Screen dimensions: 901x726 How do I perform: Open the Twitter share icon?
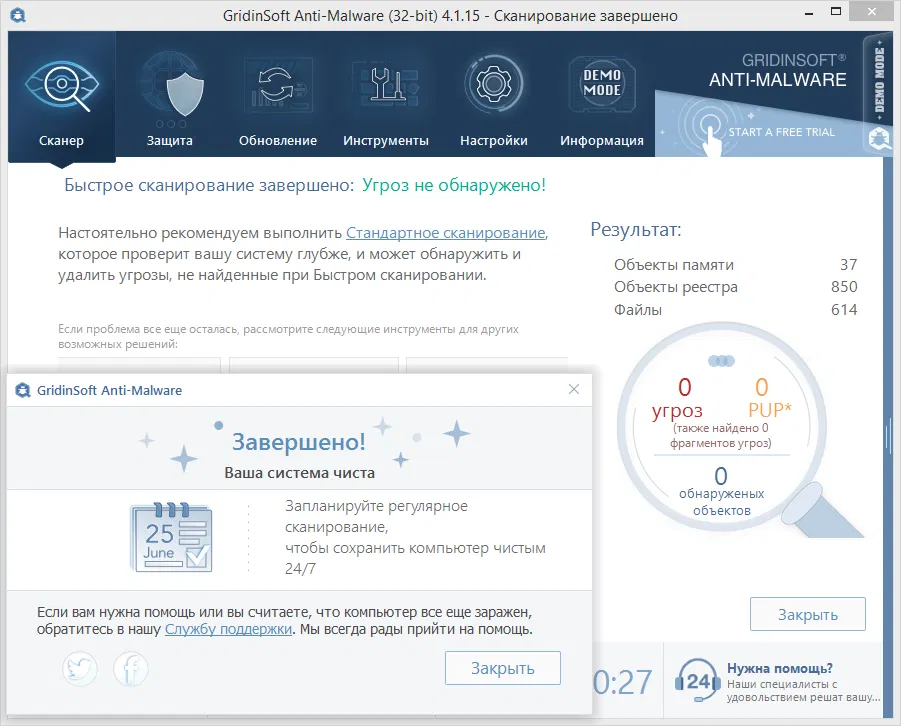point(80,669)
